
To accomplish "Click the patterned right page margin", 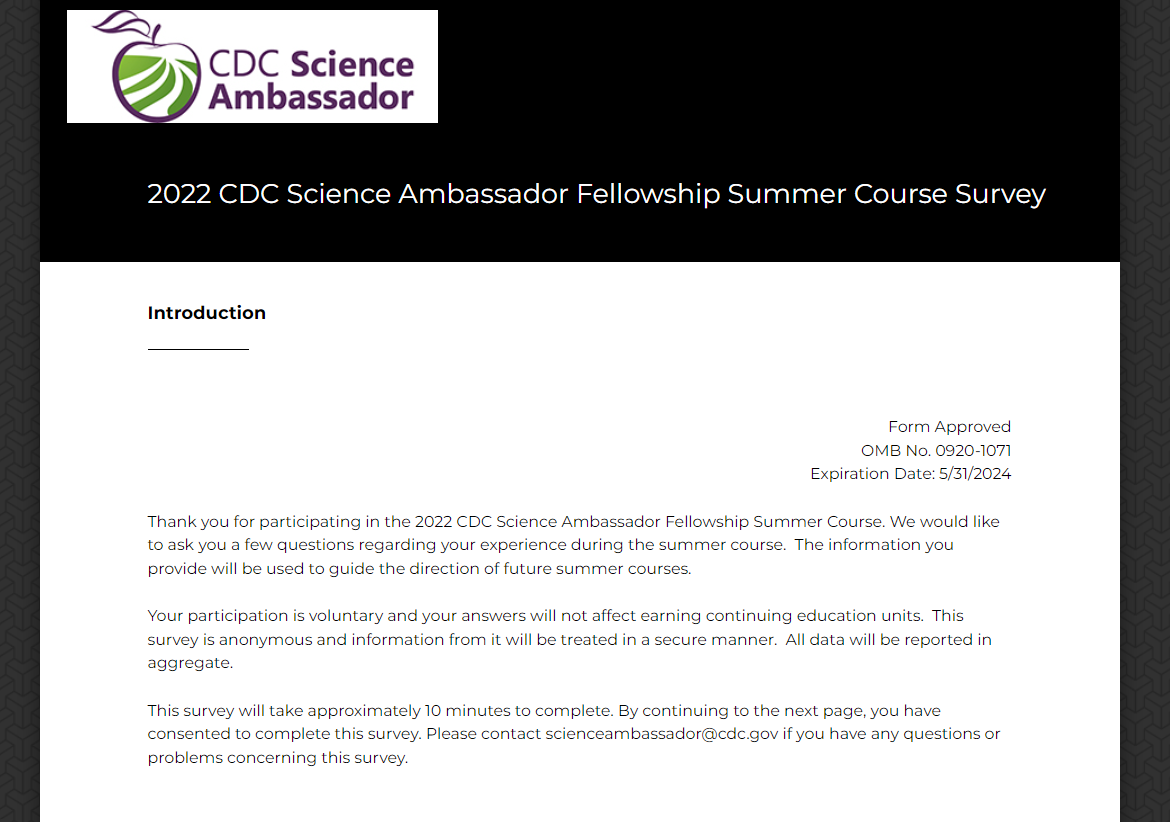I will [x=1145, y=400].
